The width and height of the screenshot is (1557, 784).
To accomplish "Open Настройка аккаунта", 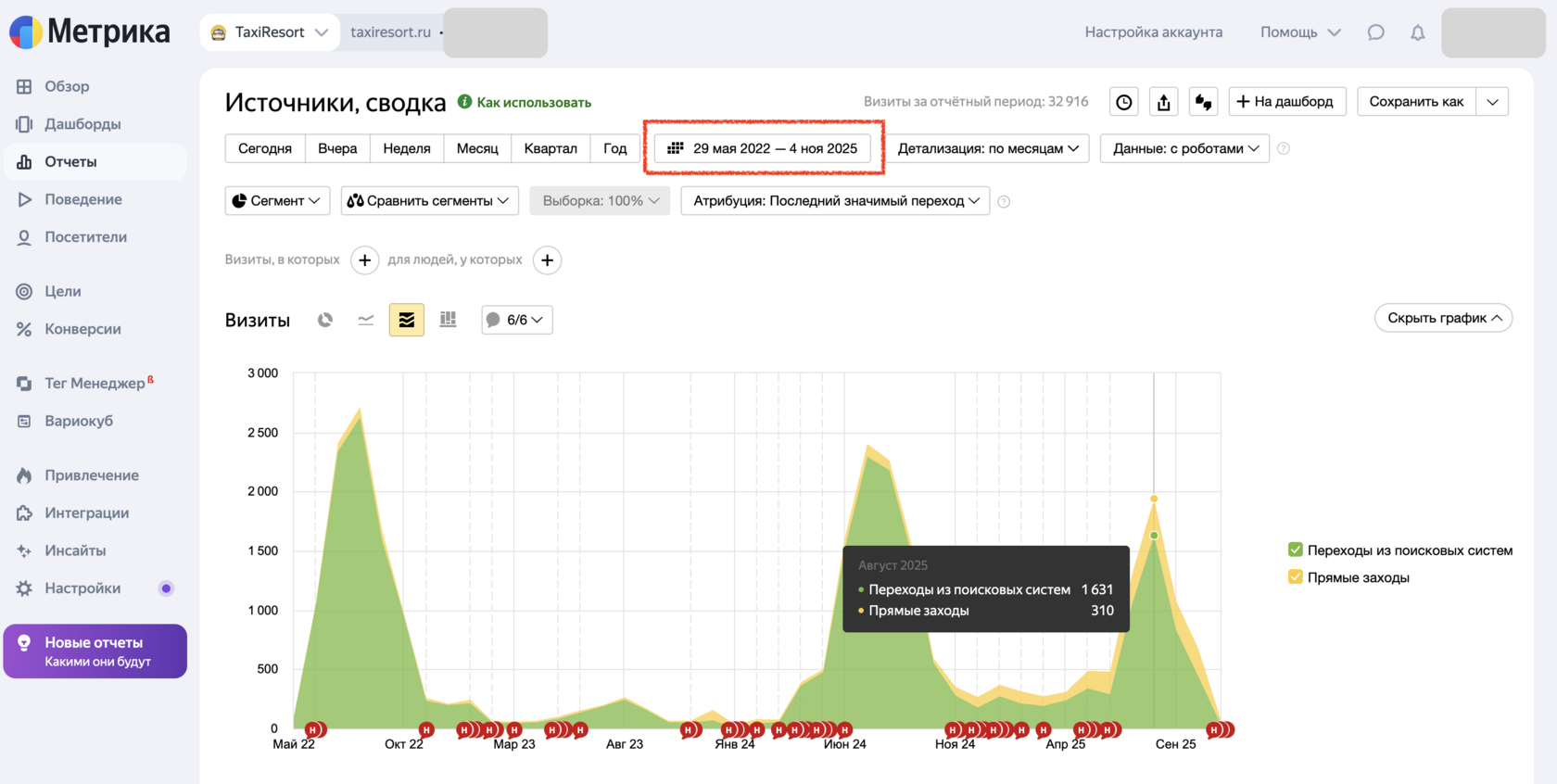I will click(1154, 32).
